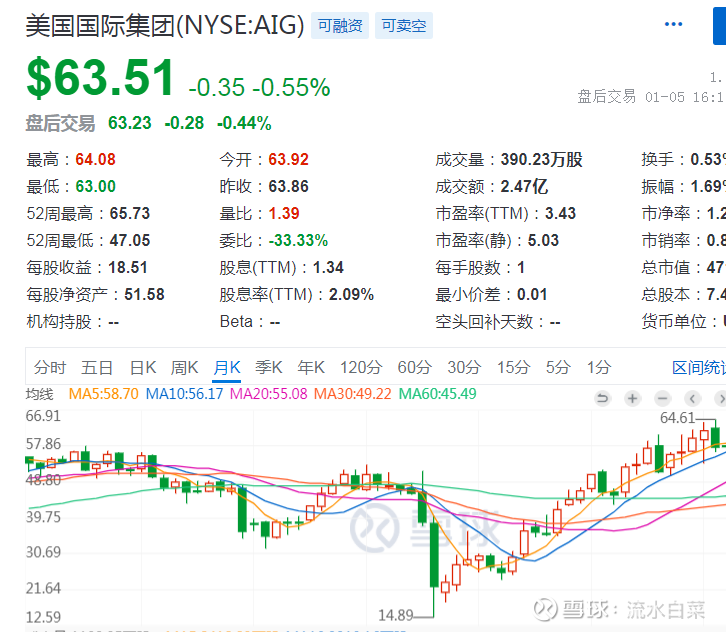Screen dimensions: 726x632
Task: Click the 可卖空 tag
Action: pyautogui.click(x=404, y=25)
